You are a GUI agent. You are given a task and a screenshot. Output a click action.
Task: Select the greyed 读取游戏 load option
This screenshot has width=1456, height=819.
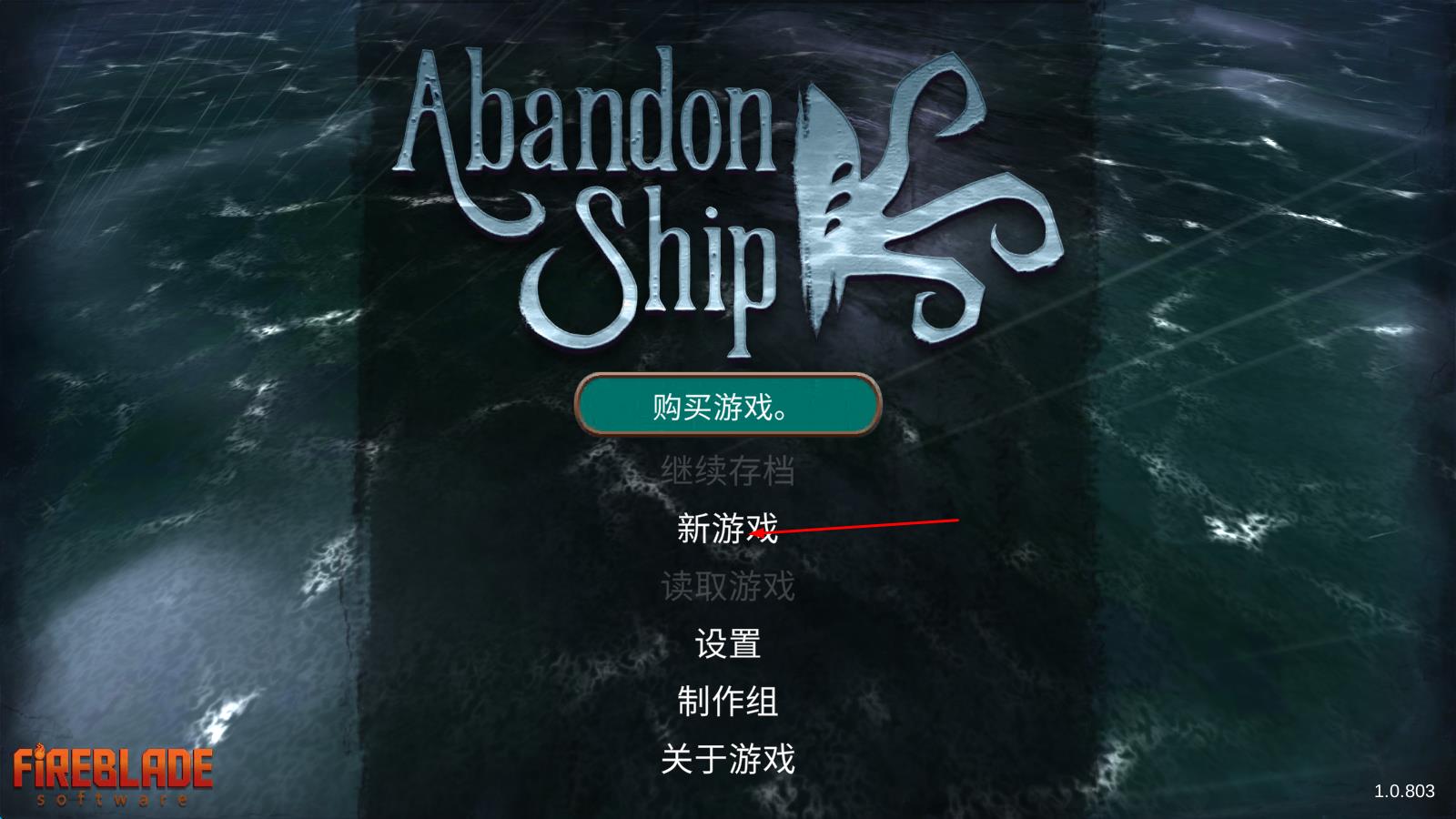(x=727, y=585)
